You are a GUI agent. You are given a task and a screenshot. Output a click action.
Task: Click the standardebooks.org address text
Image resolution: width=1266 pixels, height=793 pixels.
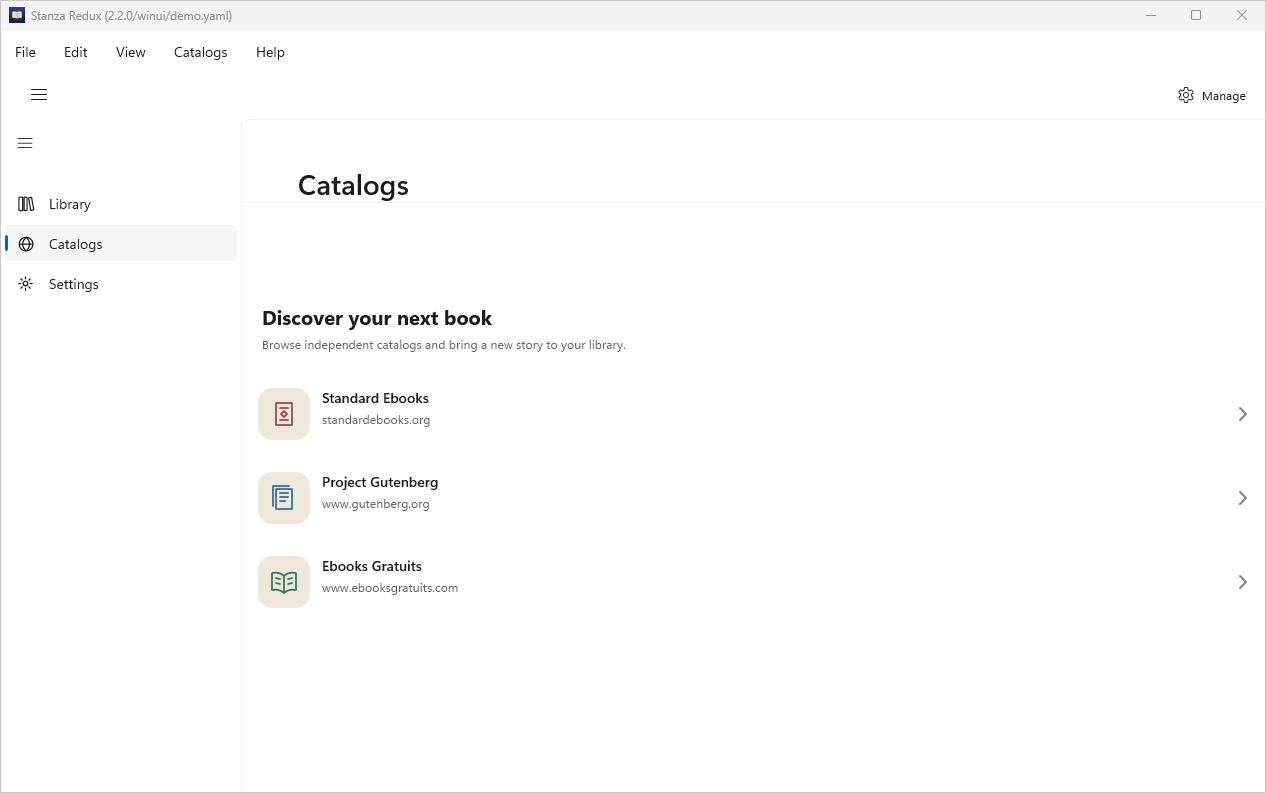click(x=376, y=420)
